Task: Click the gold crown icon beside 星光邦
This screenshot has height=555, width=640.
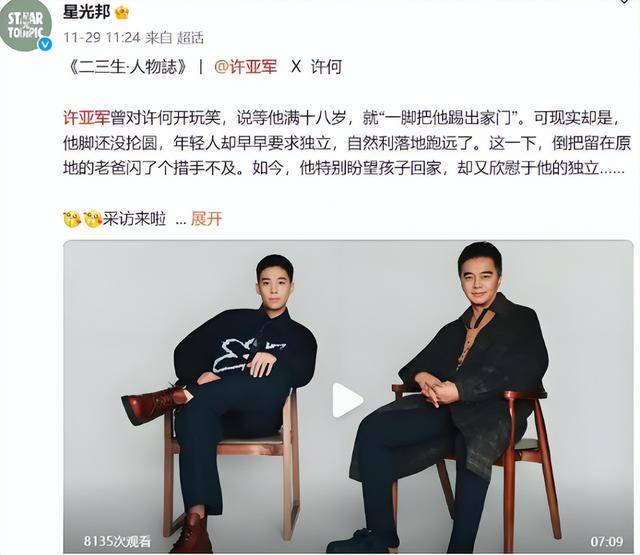Action: click(122, 13)
